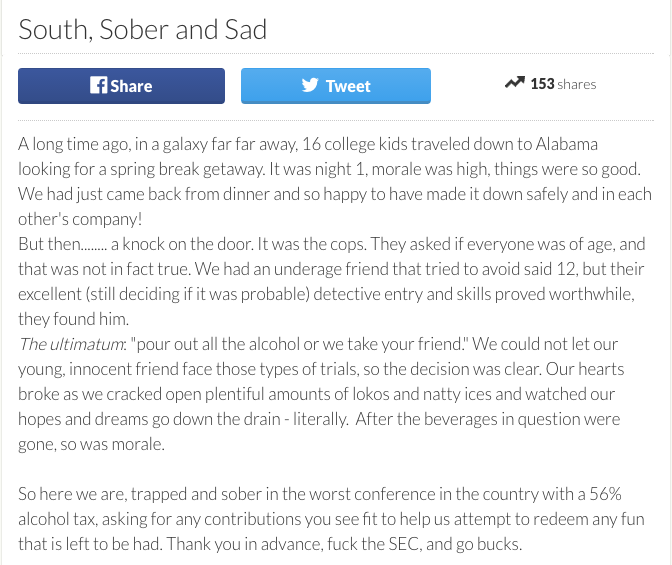The image size is (672, 565).
Task: Select the 'South, Sober and Sad' title
Action: point(143,30)
